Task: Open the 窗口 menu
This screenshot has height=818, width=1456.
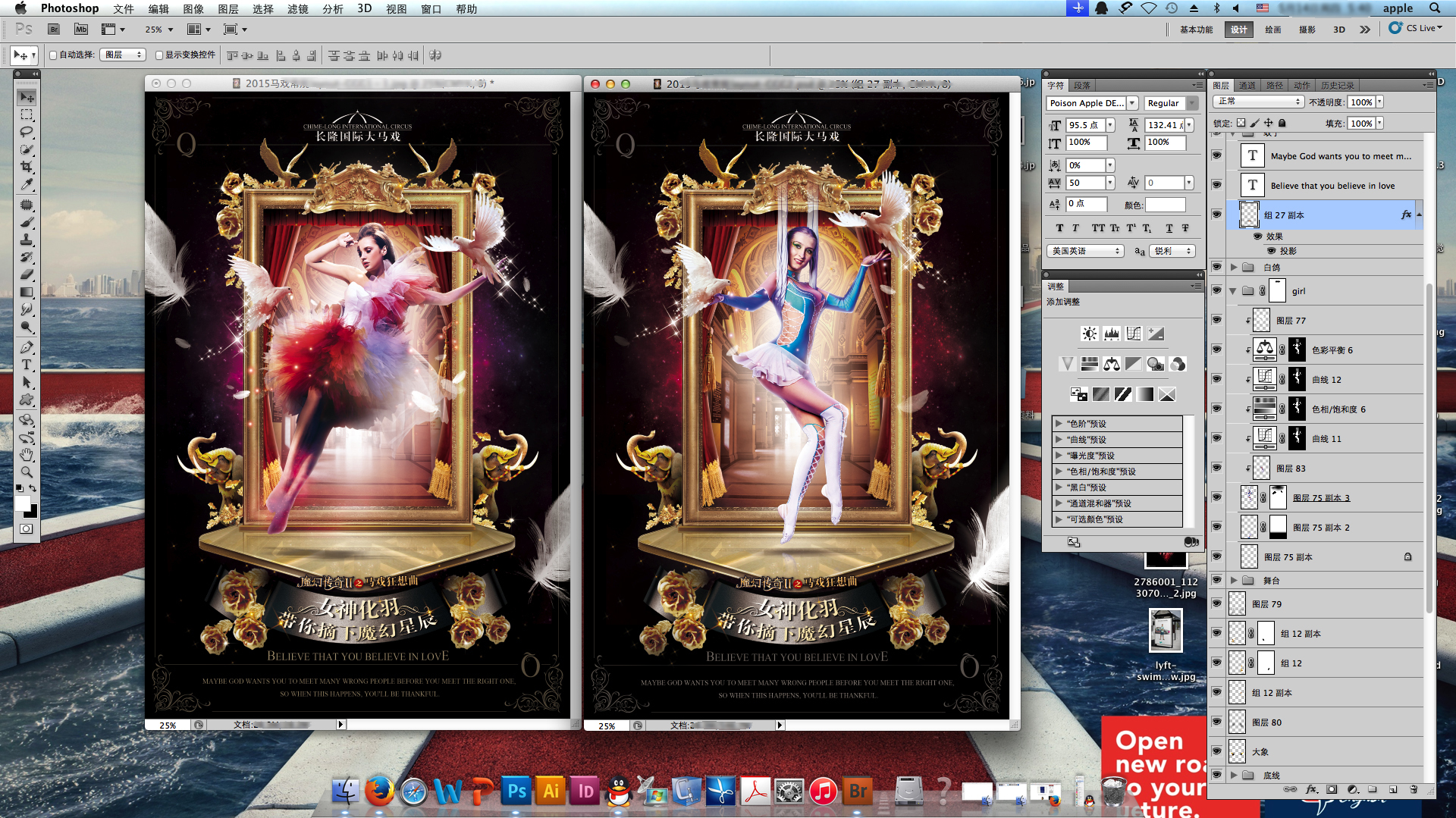Action: coord(431,8)
